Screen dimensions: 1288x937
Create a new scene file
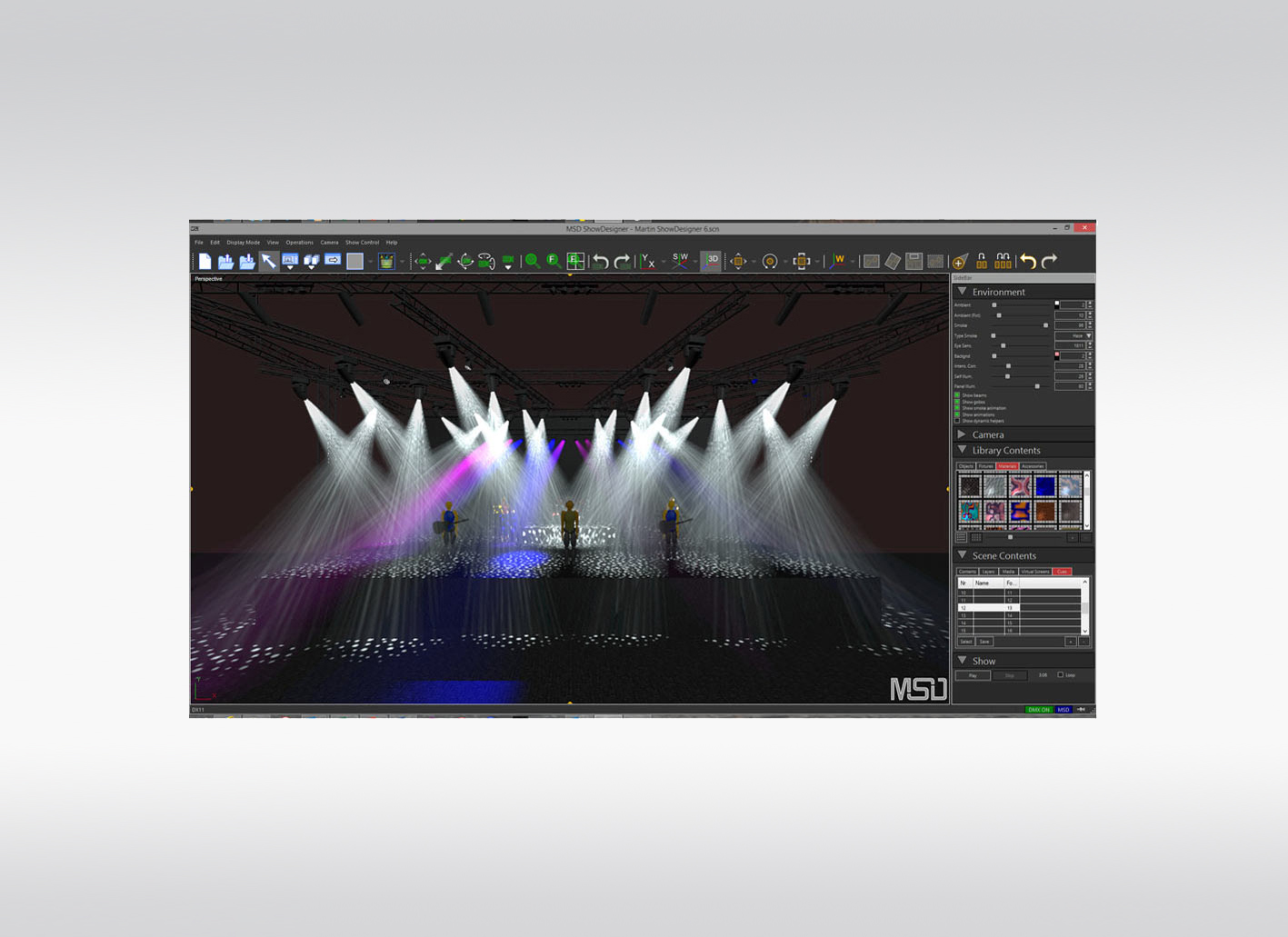tap(205, 261)
